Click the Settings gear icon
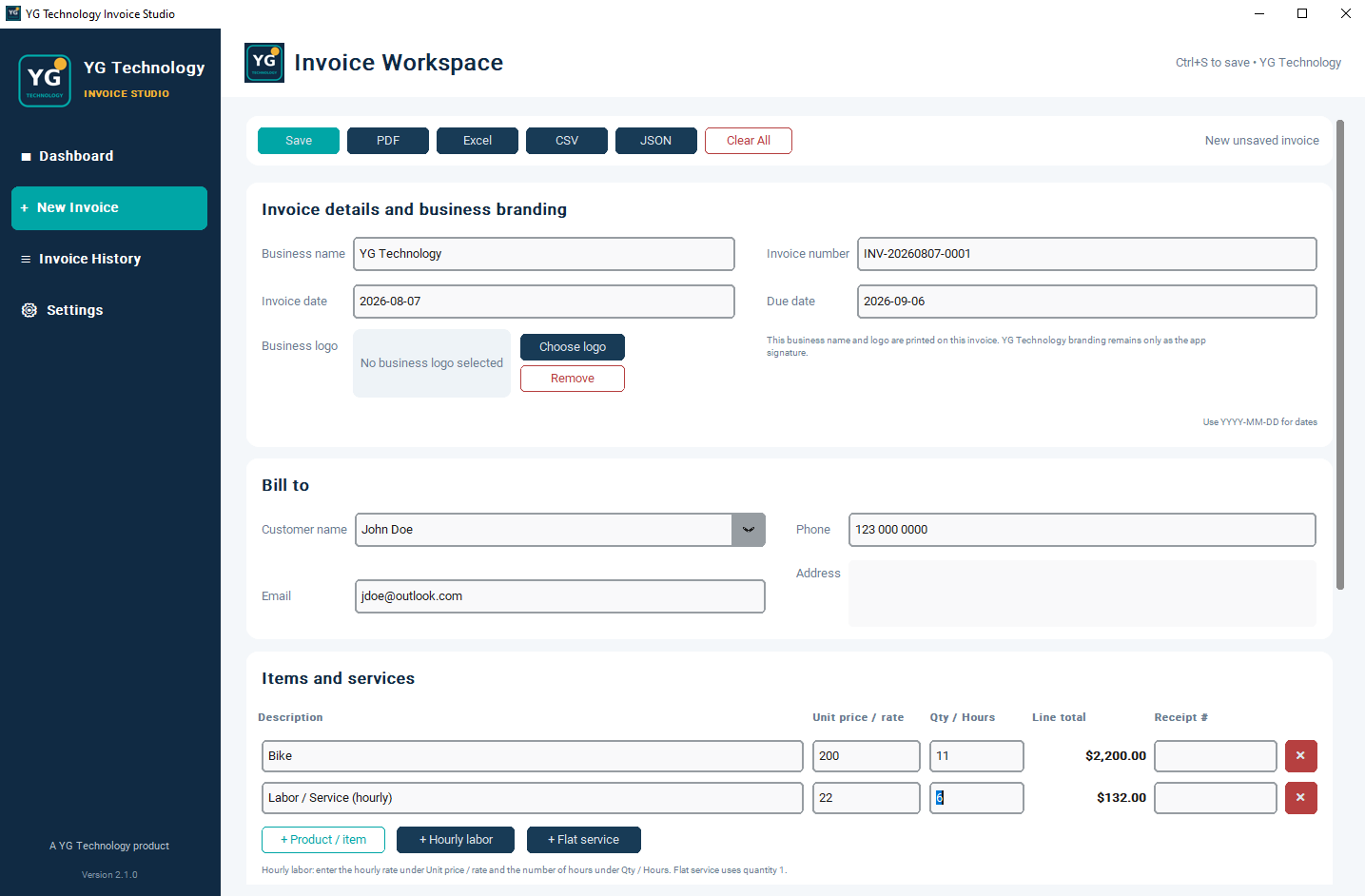This screenshot has width=1365, height=896. [29, 310]
